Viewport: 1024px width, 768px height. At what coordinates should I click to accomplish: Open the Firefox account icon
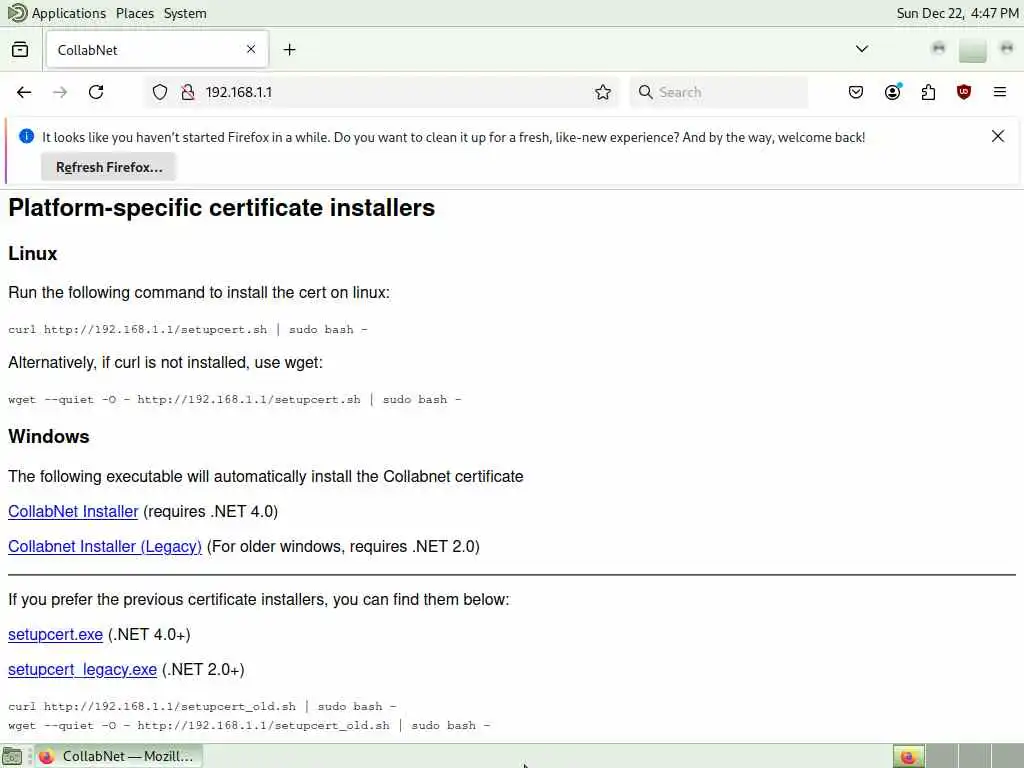pyautogui.click(x=893, y=92)
